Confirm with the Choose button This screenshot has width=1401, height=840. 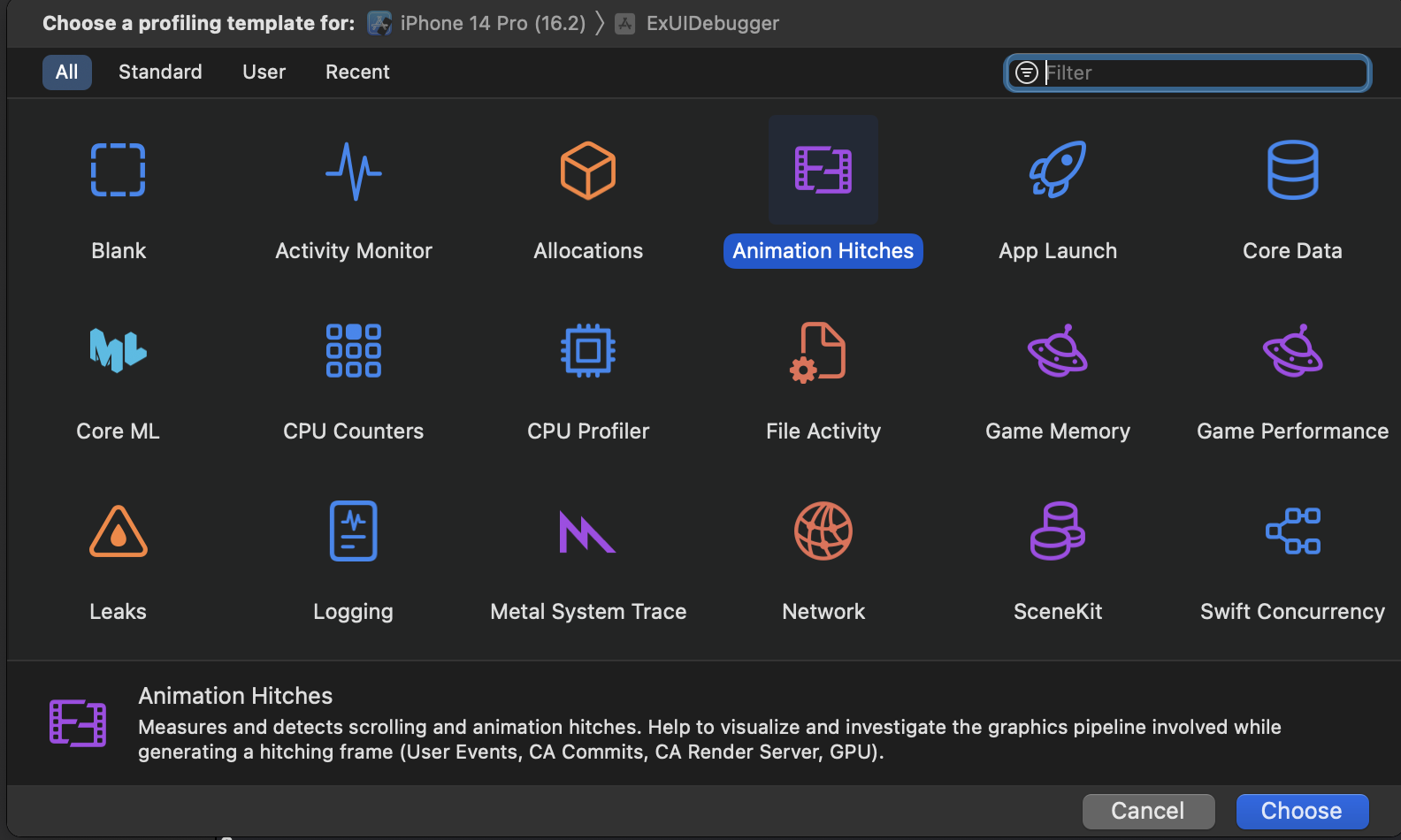[x=1302, y=811]
